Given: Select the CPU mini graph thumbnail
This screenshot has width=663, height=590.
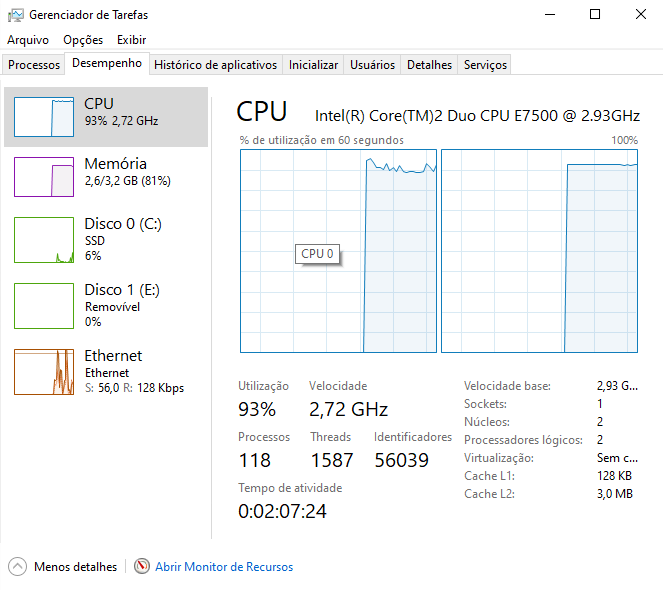Looking at the screenshot, I should [x=44, y=117].
